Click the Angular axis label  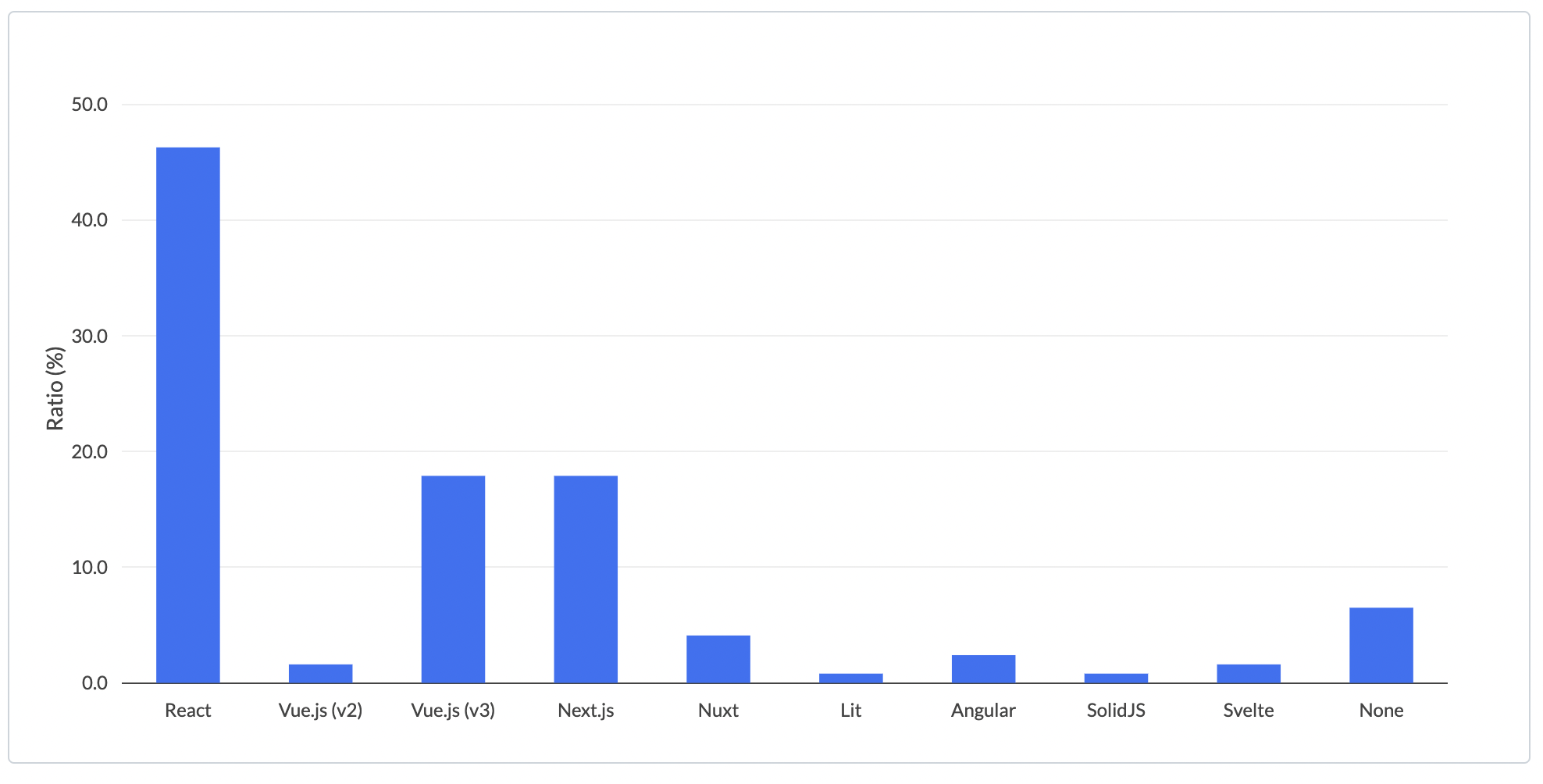984,711
